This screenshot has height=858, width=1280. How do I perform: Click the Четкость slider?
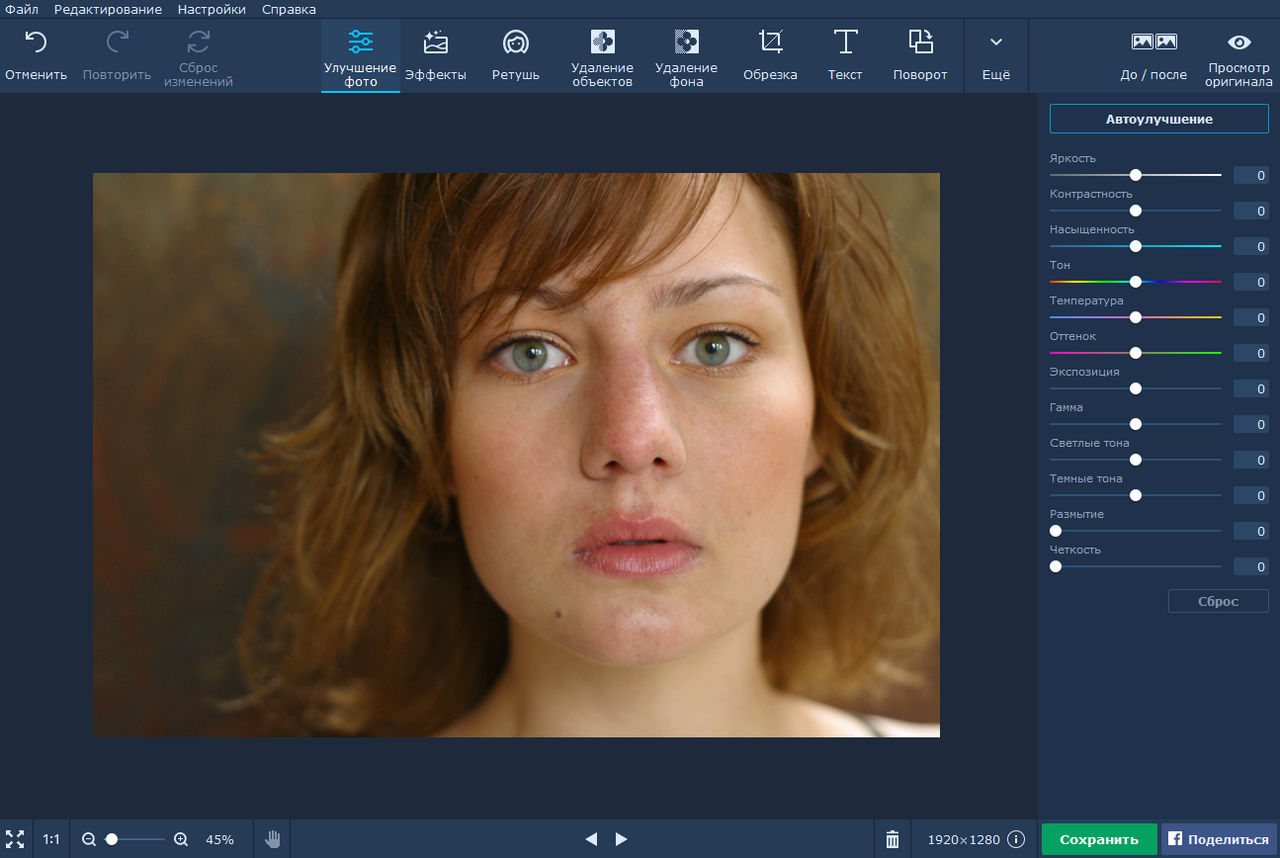coord(1136,566)
